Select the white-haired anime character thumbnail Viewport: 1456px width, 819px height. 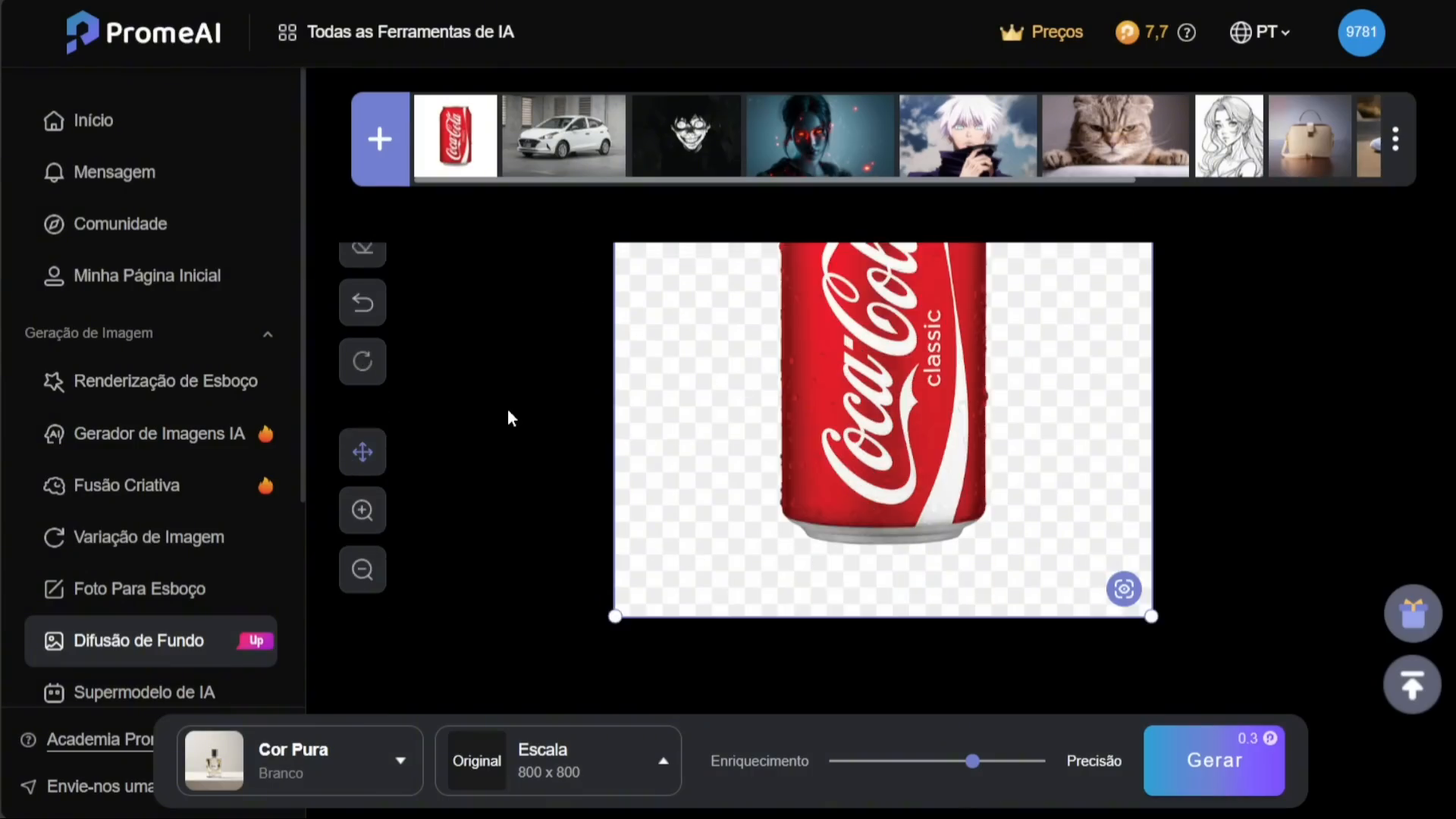tap(968, 136)
